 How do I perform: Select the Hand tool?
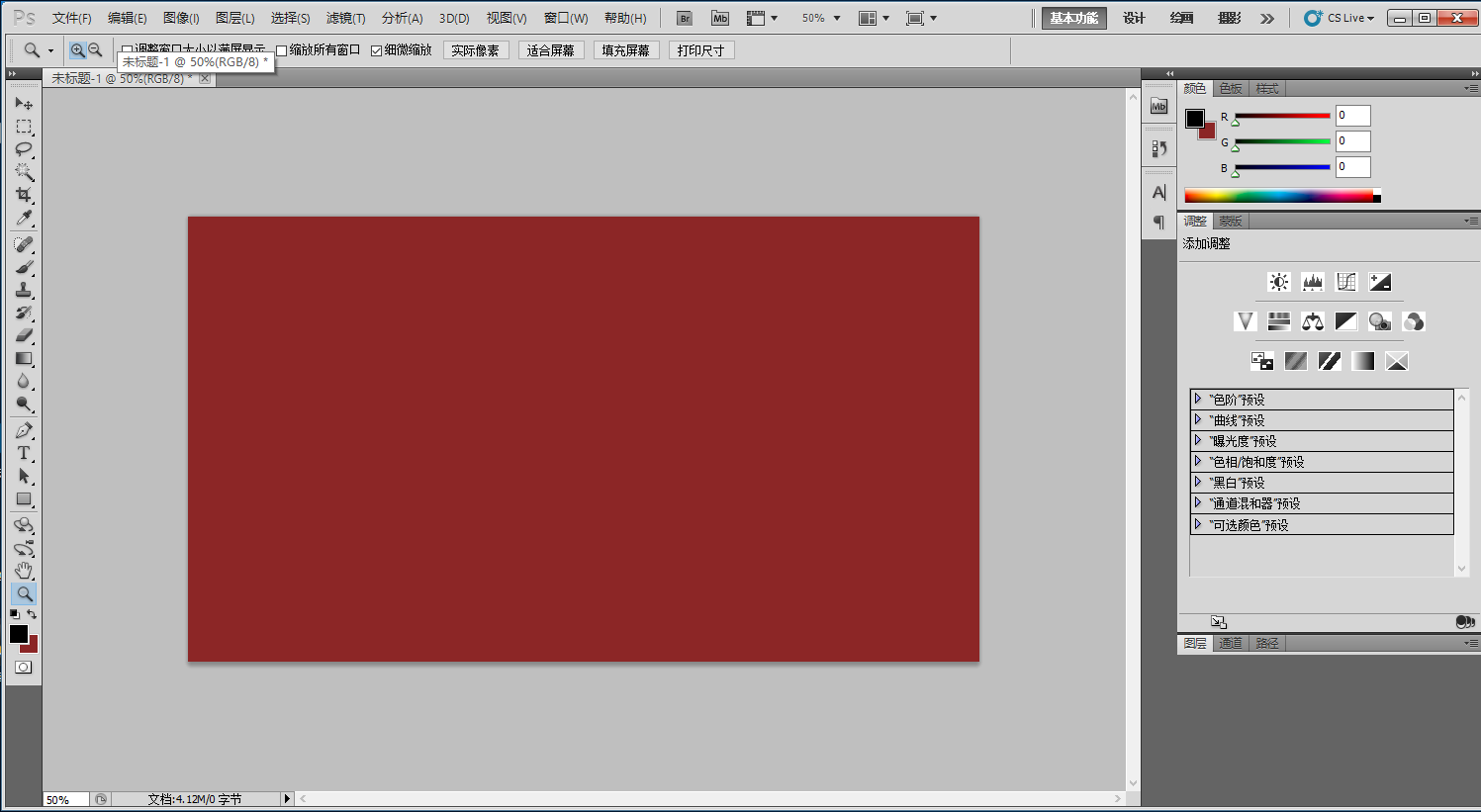[24, 571]
